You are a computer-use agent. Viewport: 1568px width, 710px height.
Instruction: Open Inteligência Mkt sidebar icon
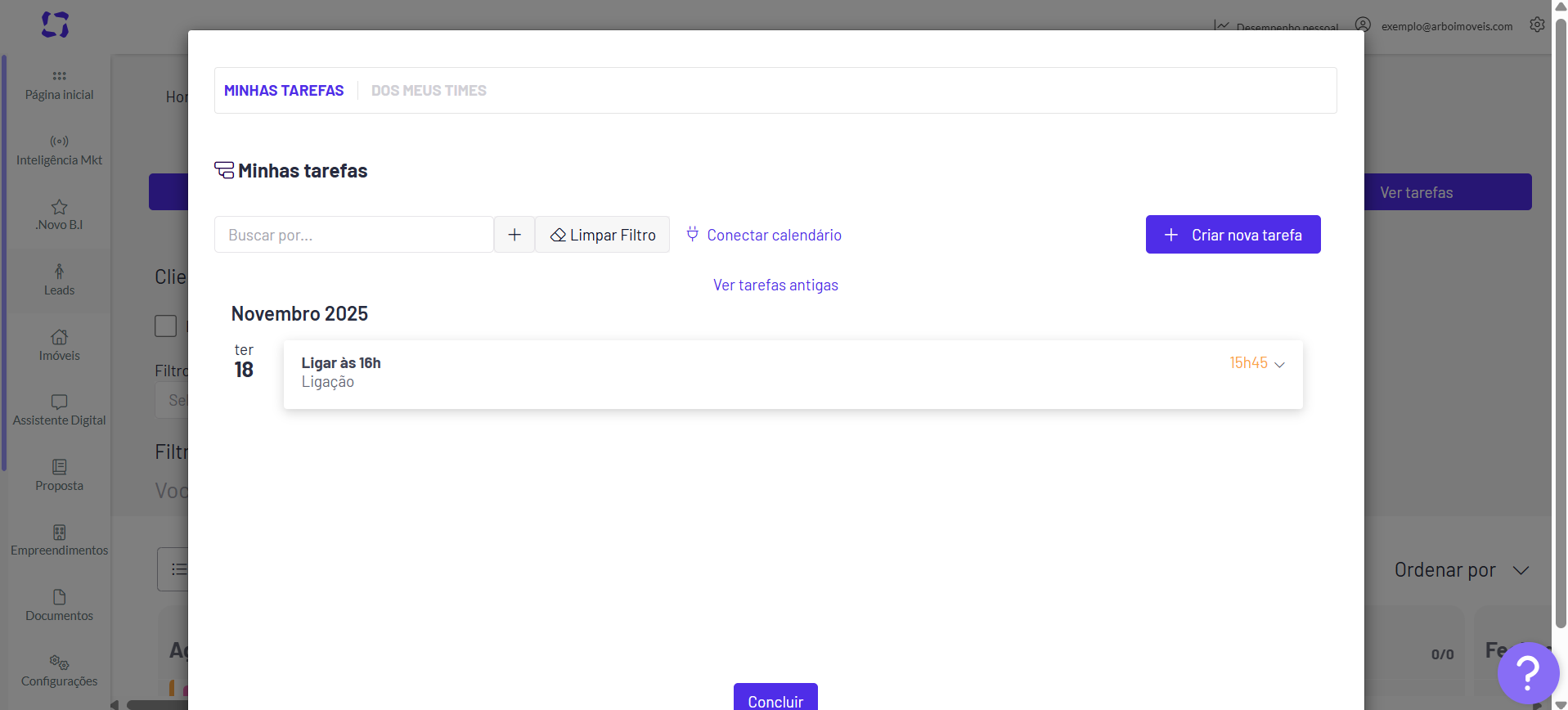(x=59, y=141)
